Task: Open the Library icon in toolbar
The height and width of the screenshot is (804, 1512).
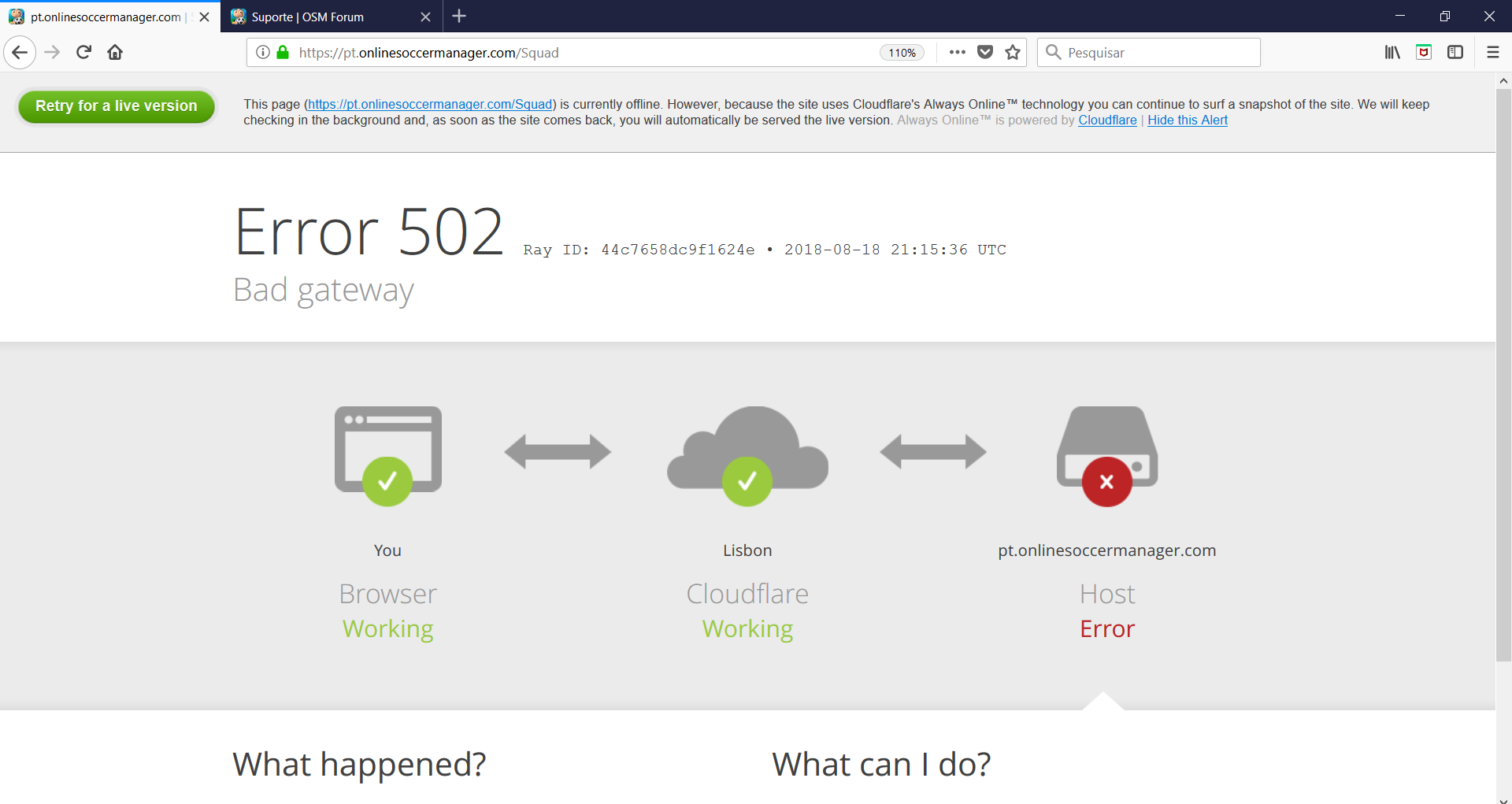Action: [1392, 53]
